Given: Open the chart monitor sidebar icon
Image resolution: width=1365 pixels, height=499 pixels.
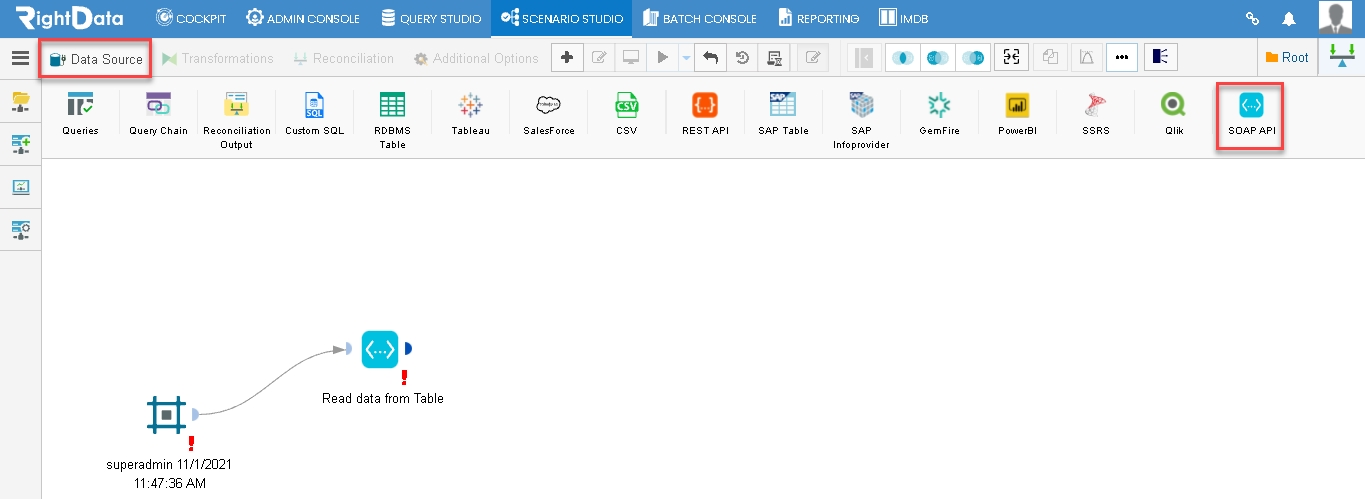Looking at the screenshot, I should coord(20,187).
